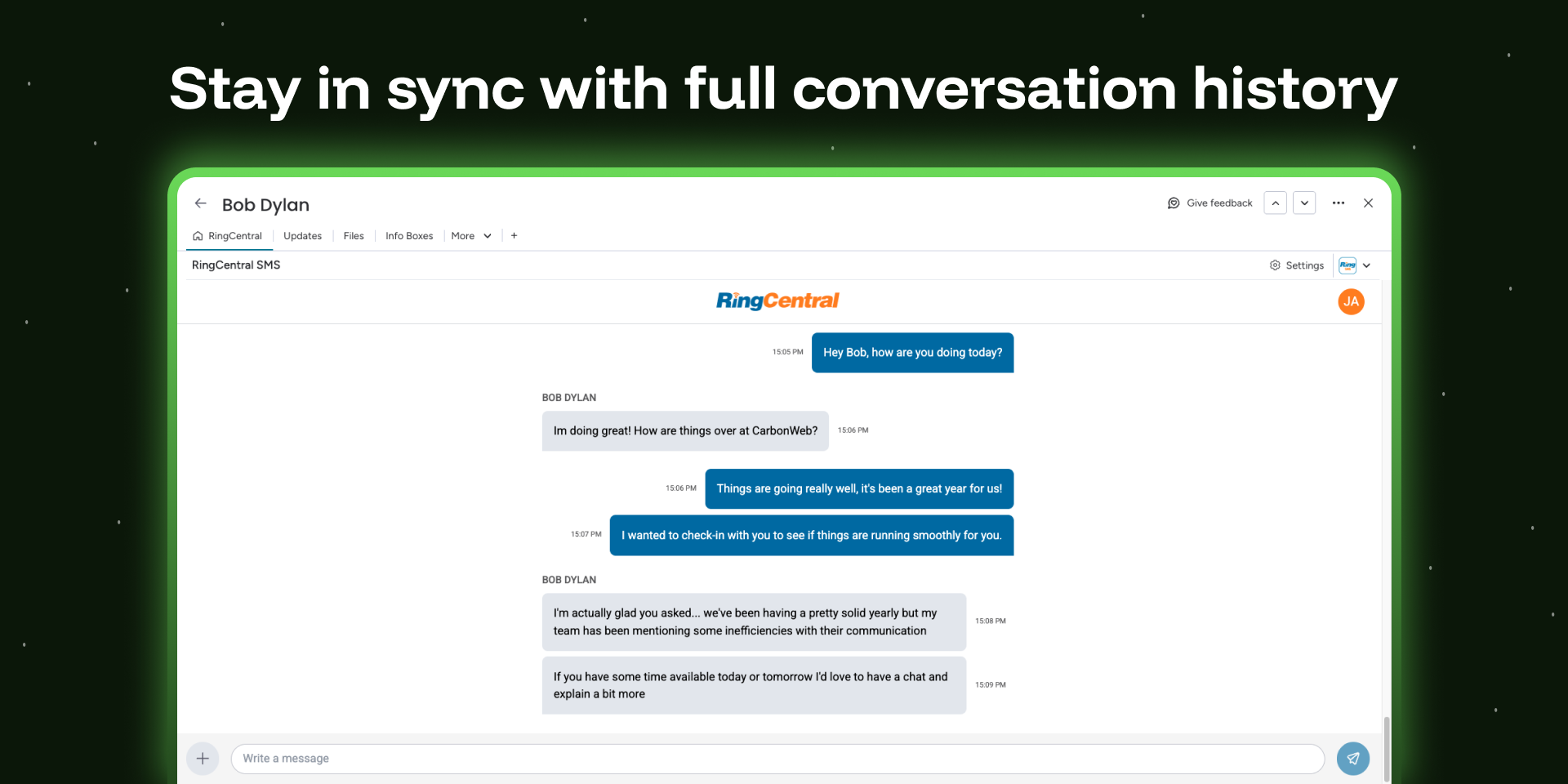Navigate to previous item with up chevron
The height and width of the screenshot is (784, 1568).
[1275, 203]
